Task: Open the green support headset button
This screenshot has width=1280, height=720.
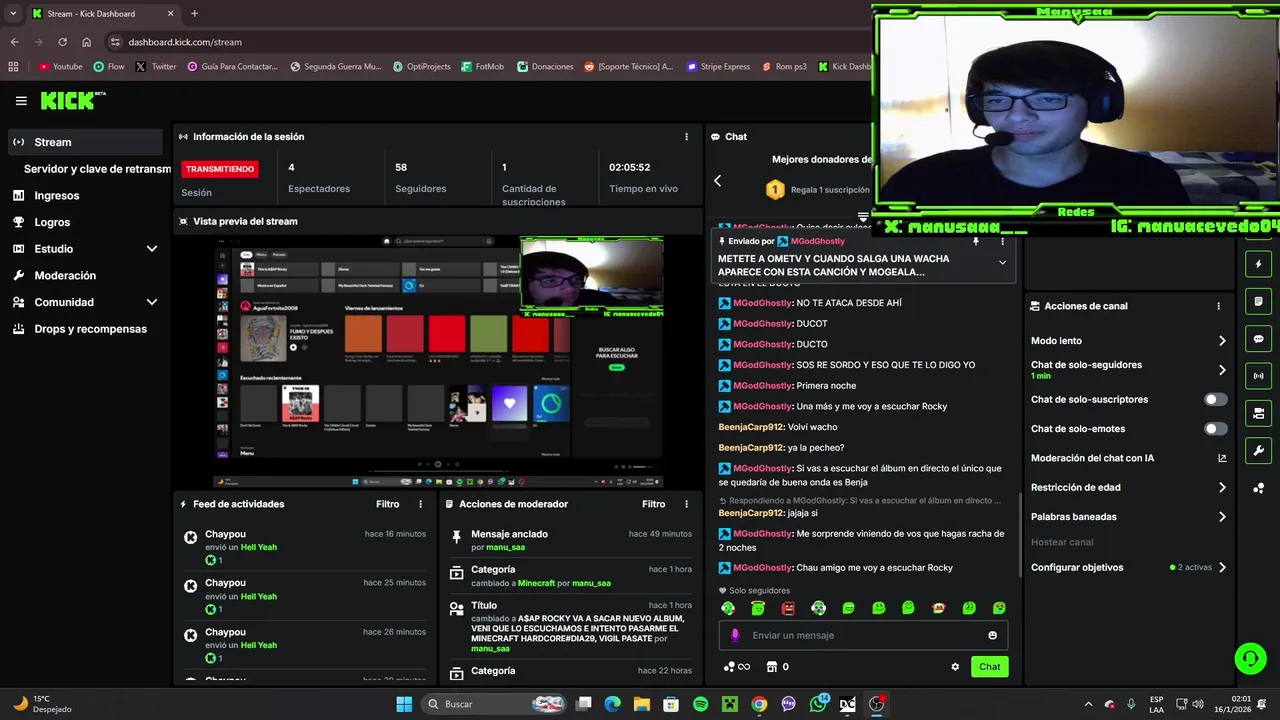Action: click(1250, 658)
